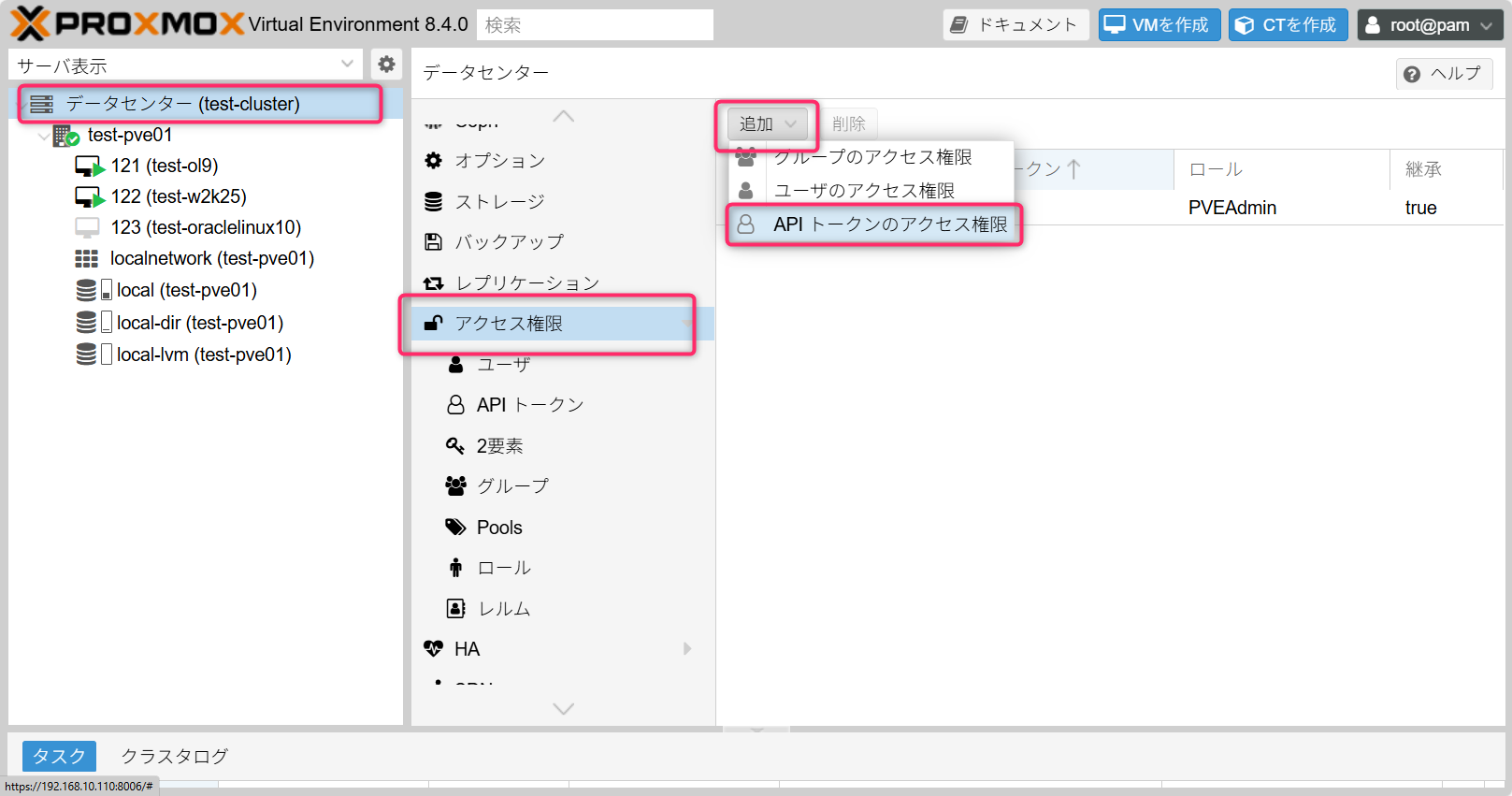
Task: Open the API トークン menu item
Action: pyautogui.click(x=563, y=404)
